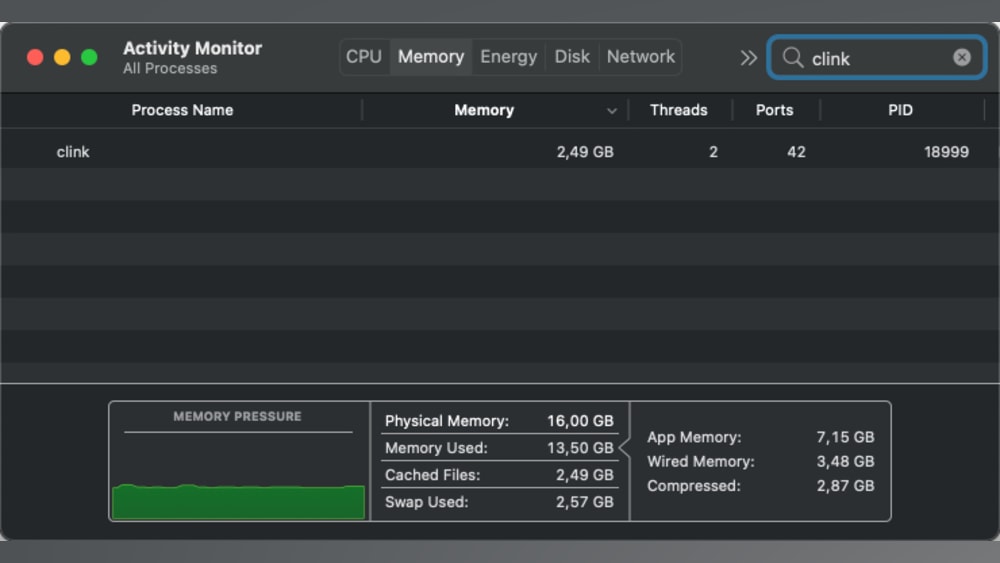
Task: Click the All Processes subtitle
Action: (170, 68)
